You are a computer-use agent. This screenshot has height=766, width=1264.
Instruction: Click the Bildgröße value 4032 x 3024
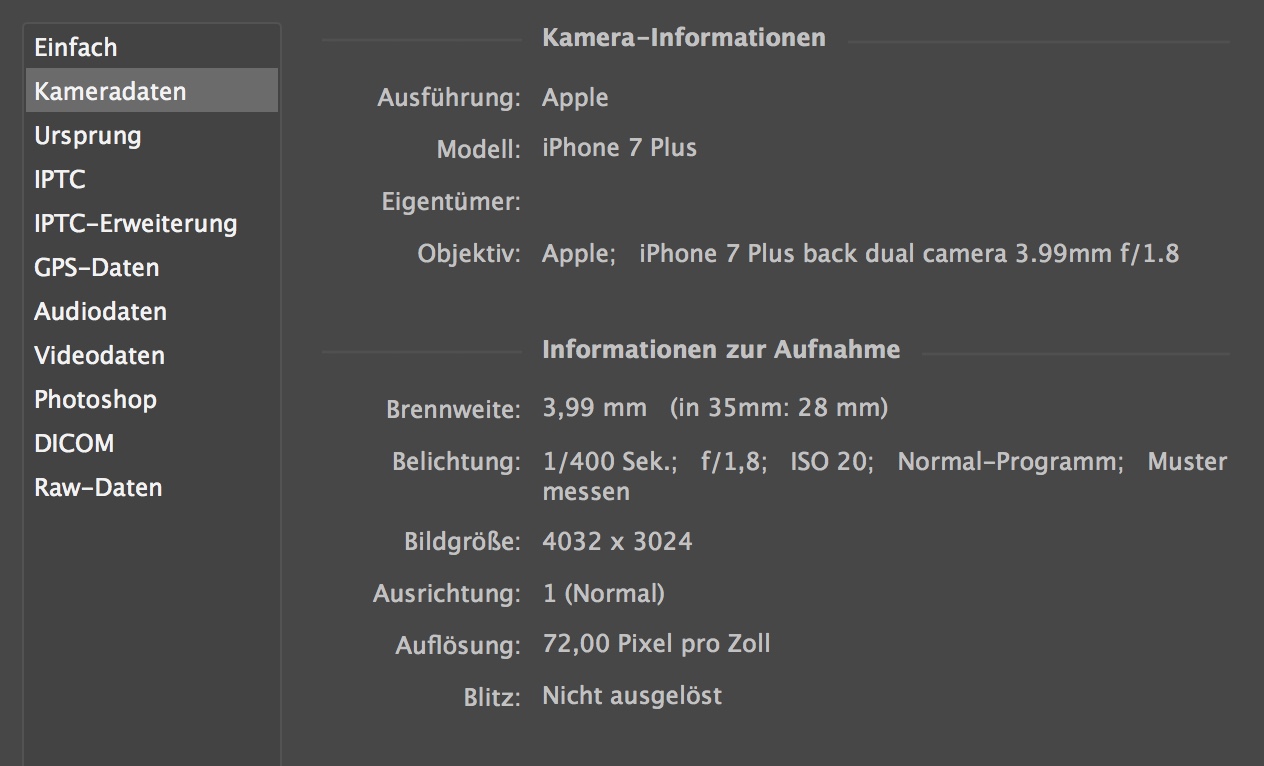(617, 542)
